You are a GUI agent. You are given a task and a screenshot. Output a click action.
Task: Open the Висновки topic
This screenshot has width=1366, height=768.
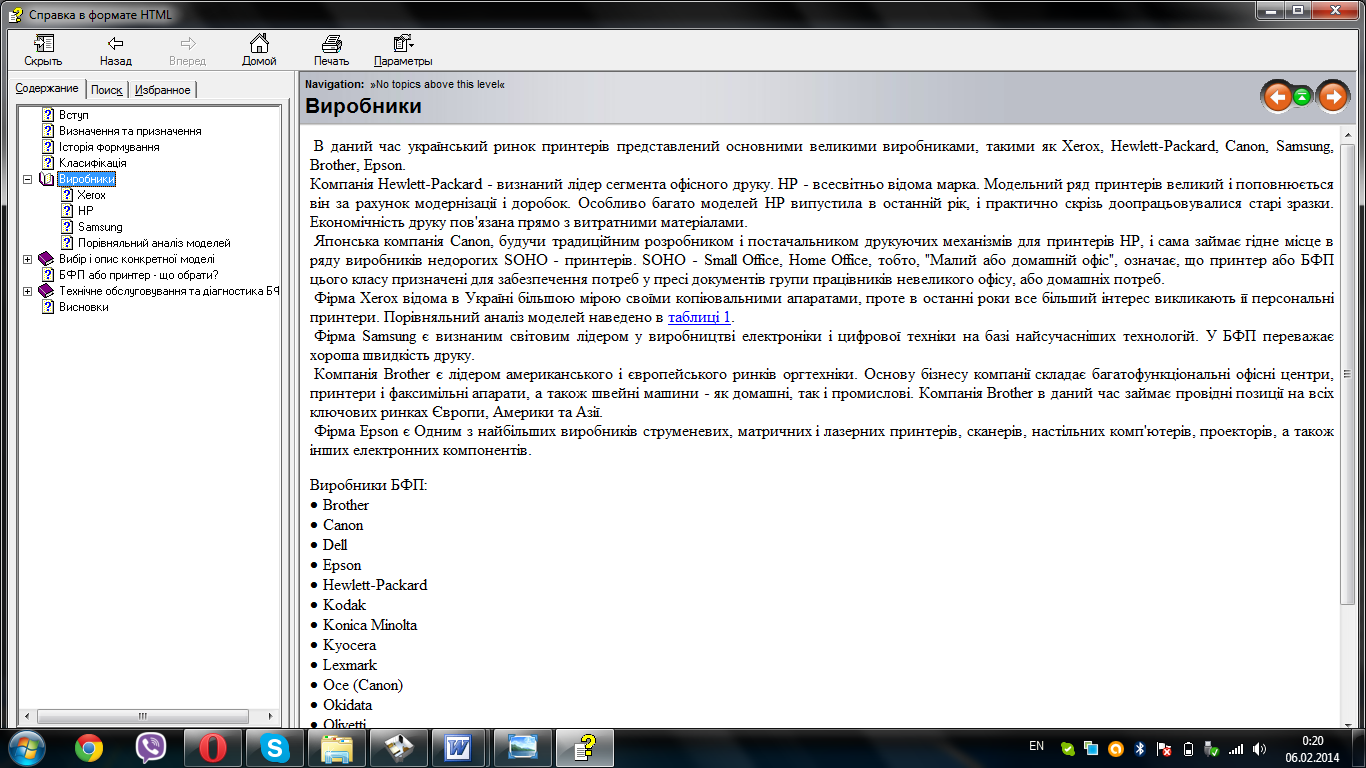[x=84, y=307]
